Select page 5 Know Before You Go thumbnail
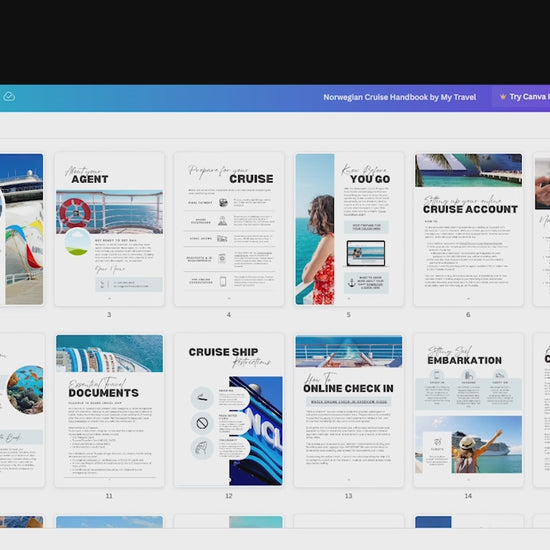Viewport: 550px width, 550px height. (349, 229)
